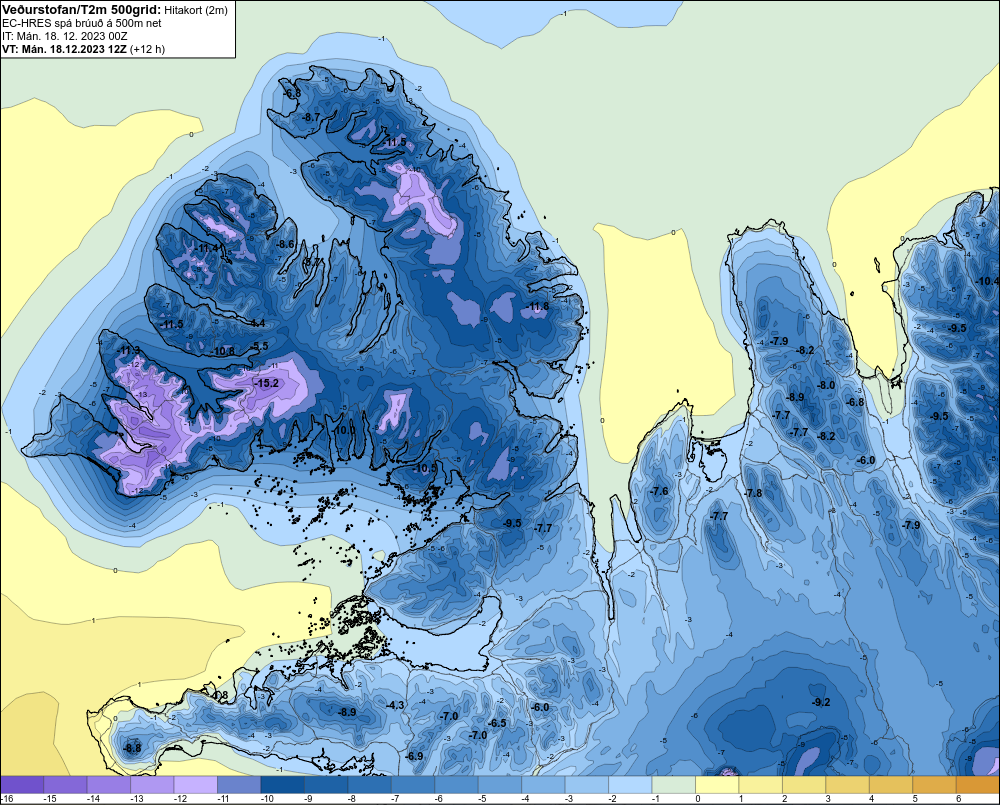Image resolution: width=1000 pixels, height=805 pixels.
Task: Click the -7.6 temperature reading
Action: coord(659,491)
